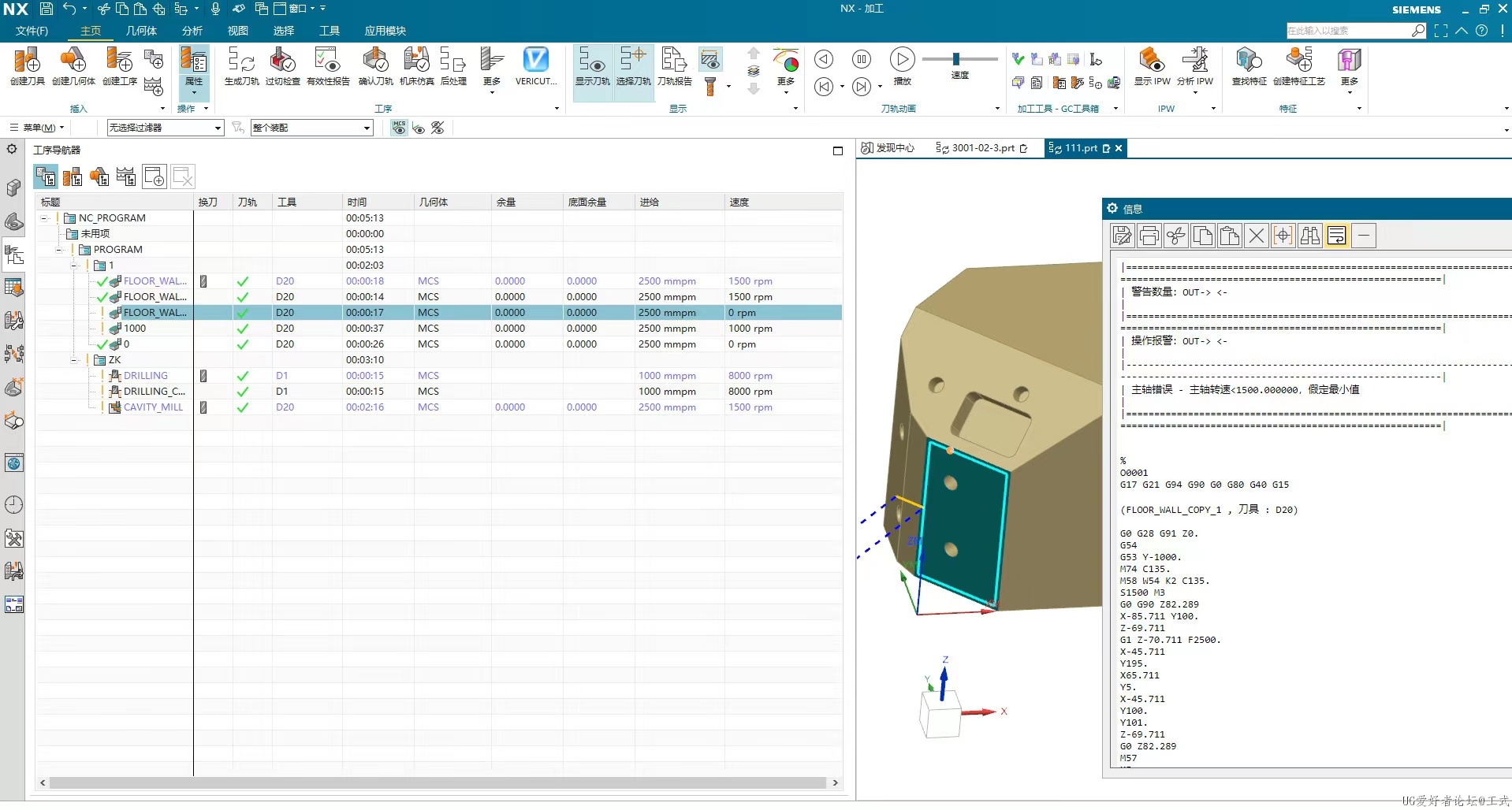Click the 创建特征工艺 icon

(1298, 66)
